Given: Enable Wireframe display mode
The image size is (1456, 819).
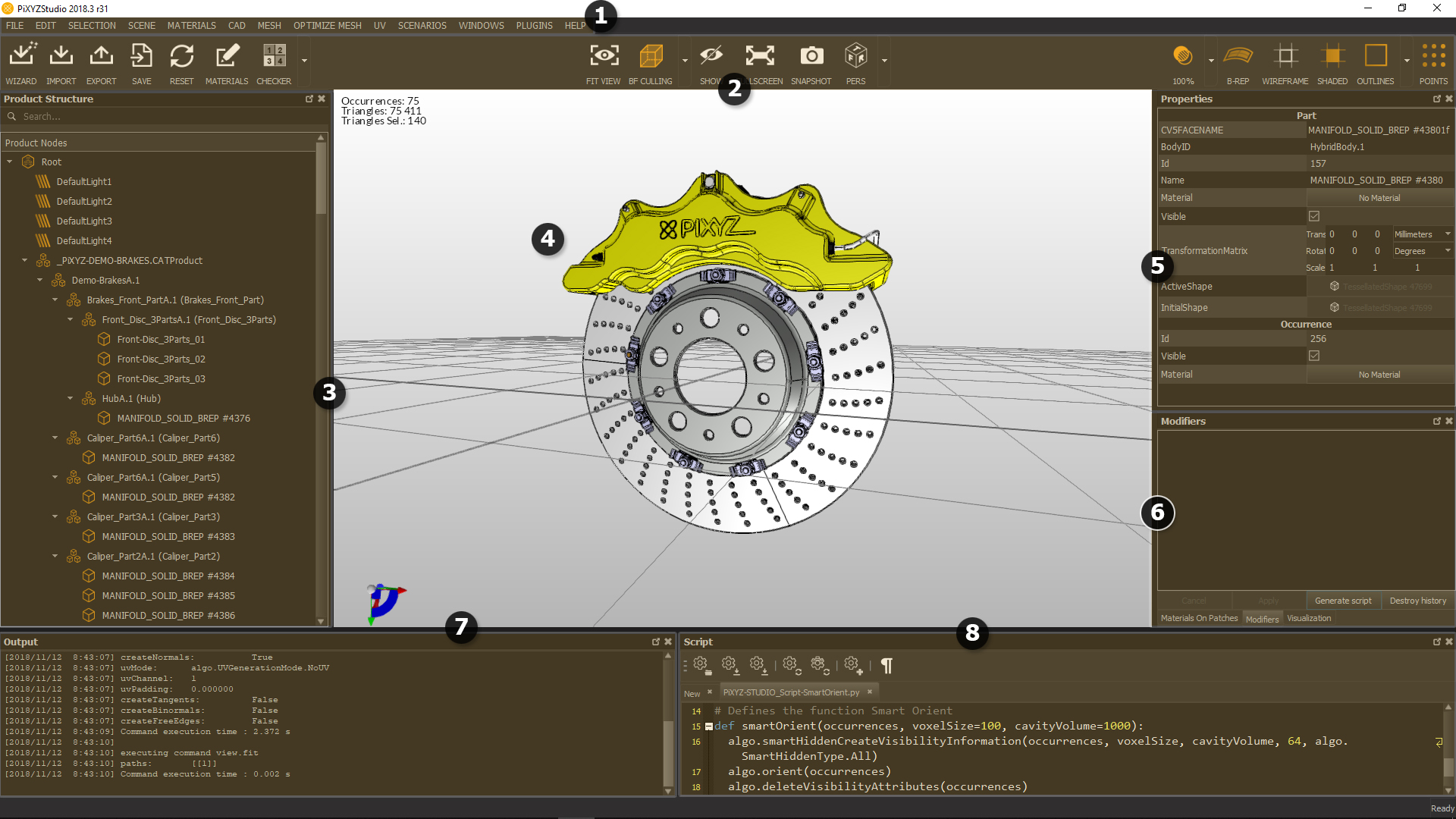Looking at the screenshot, I should (1285, 56).
